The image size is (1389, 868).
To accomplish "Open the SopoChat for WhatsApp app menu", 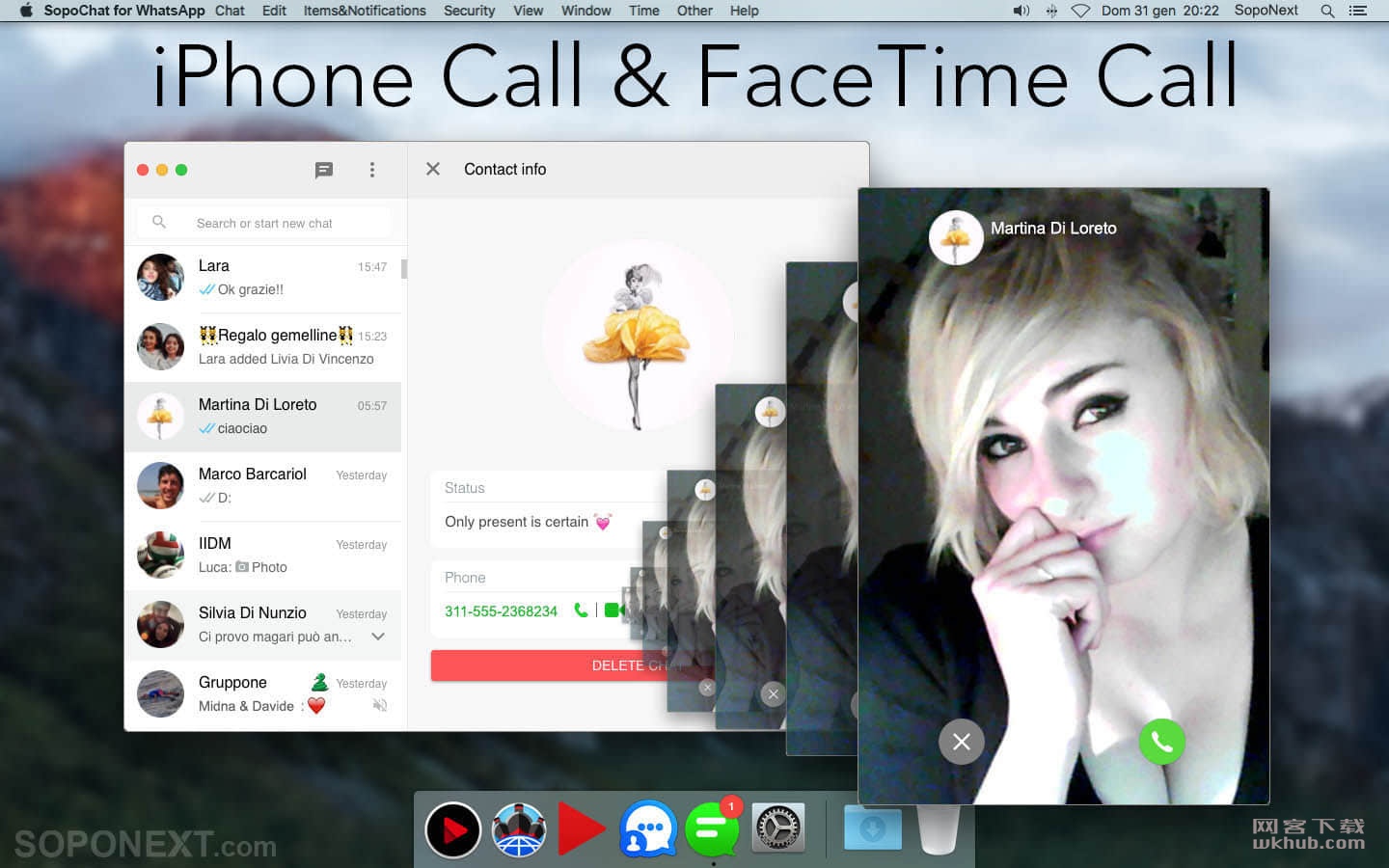I will pyautogui.click(x=124, y=11).
